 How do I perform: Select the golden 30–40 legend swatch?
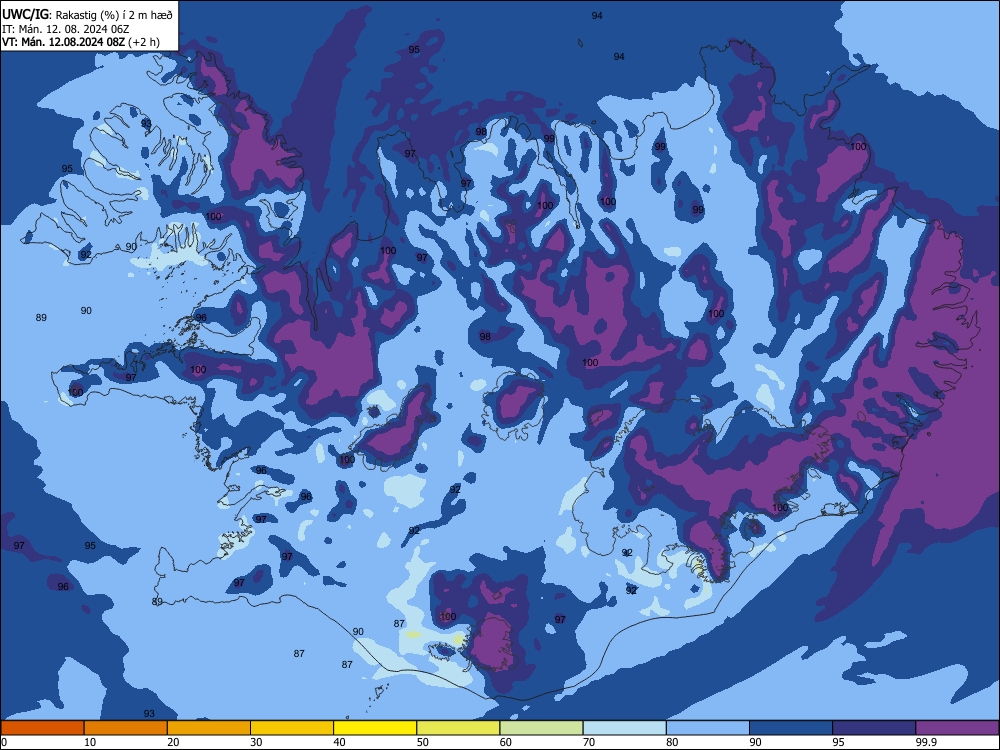pyautogui.click(x=292, y=728)
